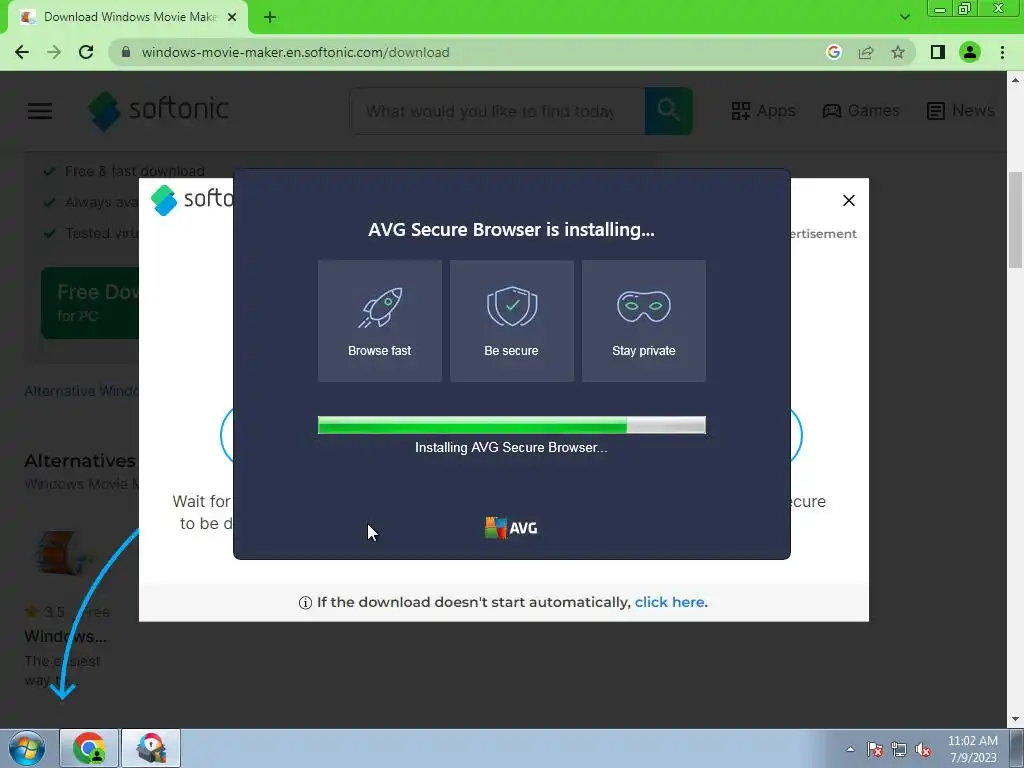Bookmark this page with the star icon
1024x768 pixels.
pos(898,52)
